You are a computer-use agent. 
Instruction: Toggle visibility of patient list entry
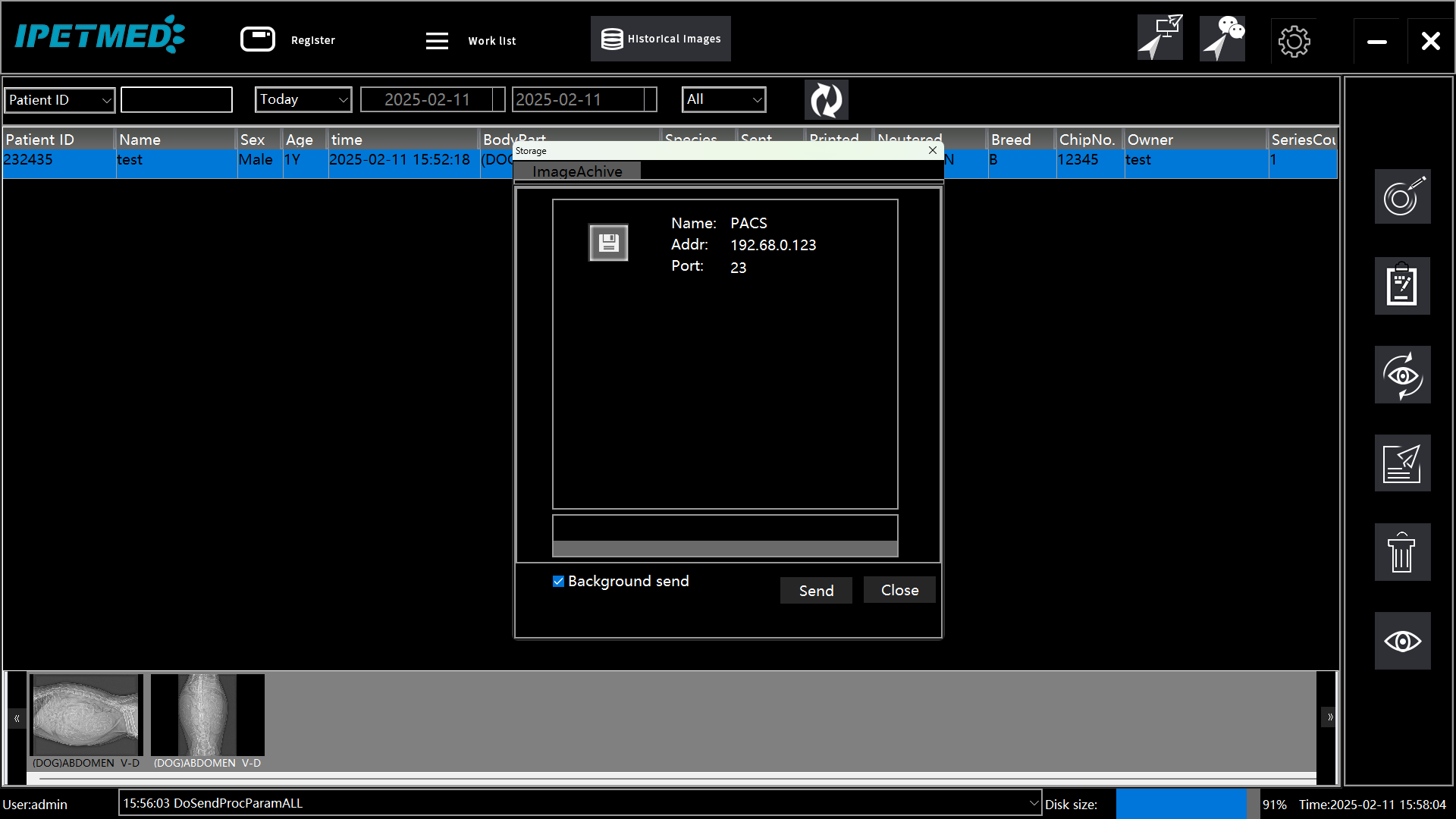point(1401,639)
